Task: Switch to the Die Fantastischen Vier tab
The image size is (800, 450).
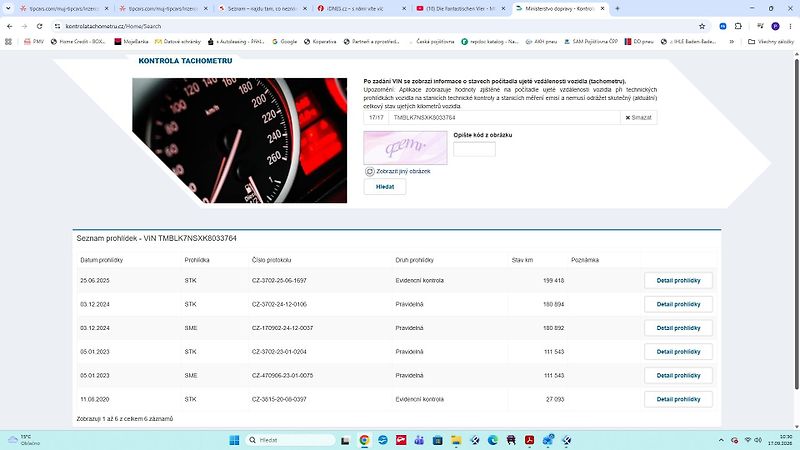Action: click(457, 8)
